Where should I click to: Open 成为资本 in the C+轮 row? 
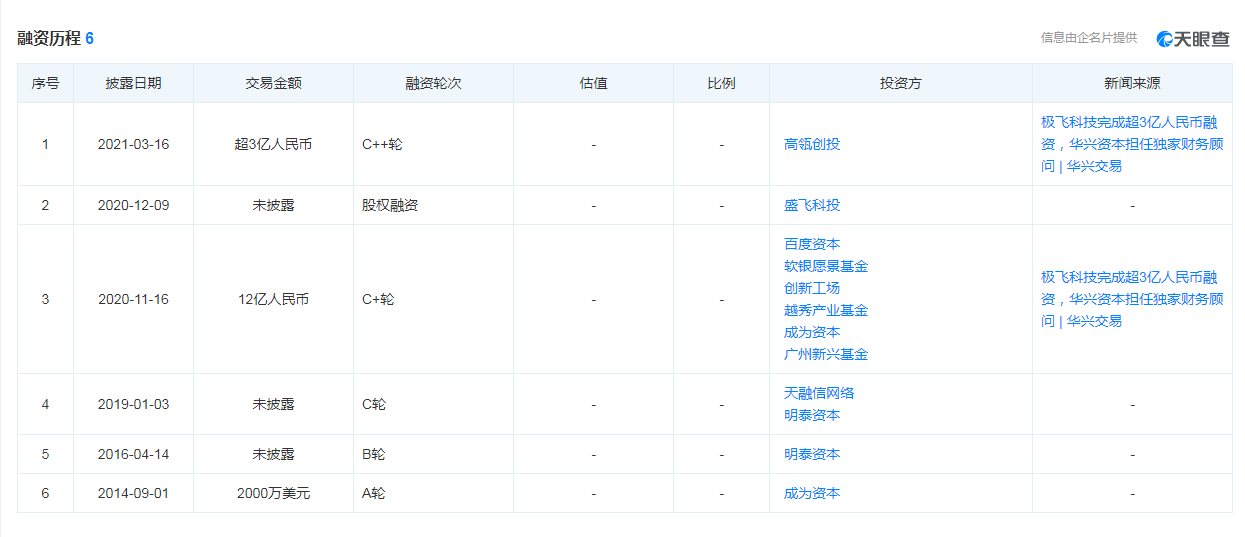pos(812,332)
